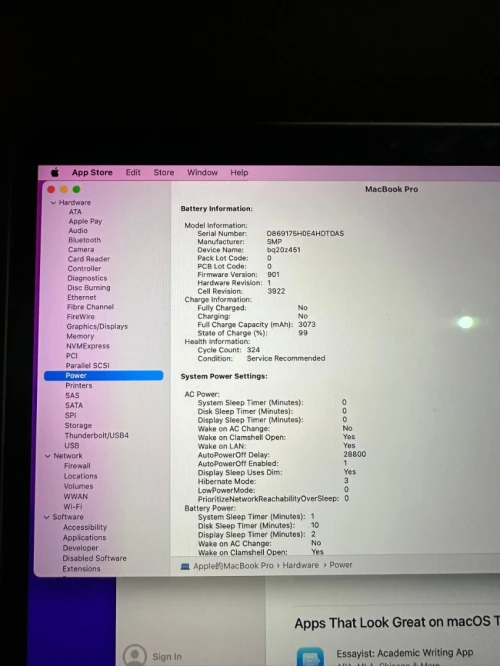
Task: Select Disc Burning in the sidebar
Action: (x=88, y=288)
